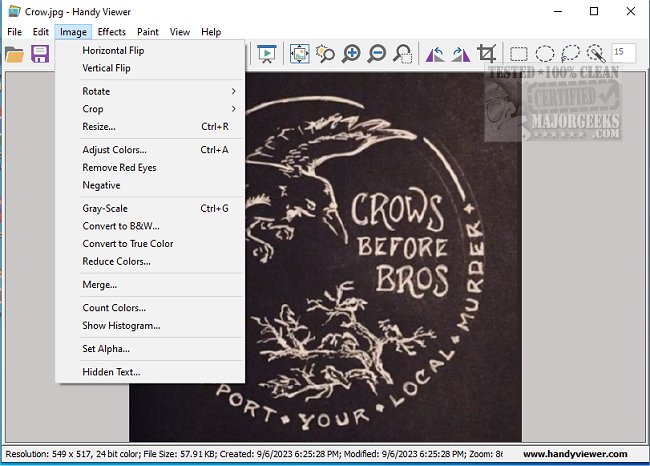The height and width of the screenshot is (466, 650).
Task: Choose Vertical Flip
Action: coord(150,68)
